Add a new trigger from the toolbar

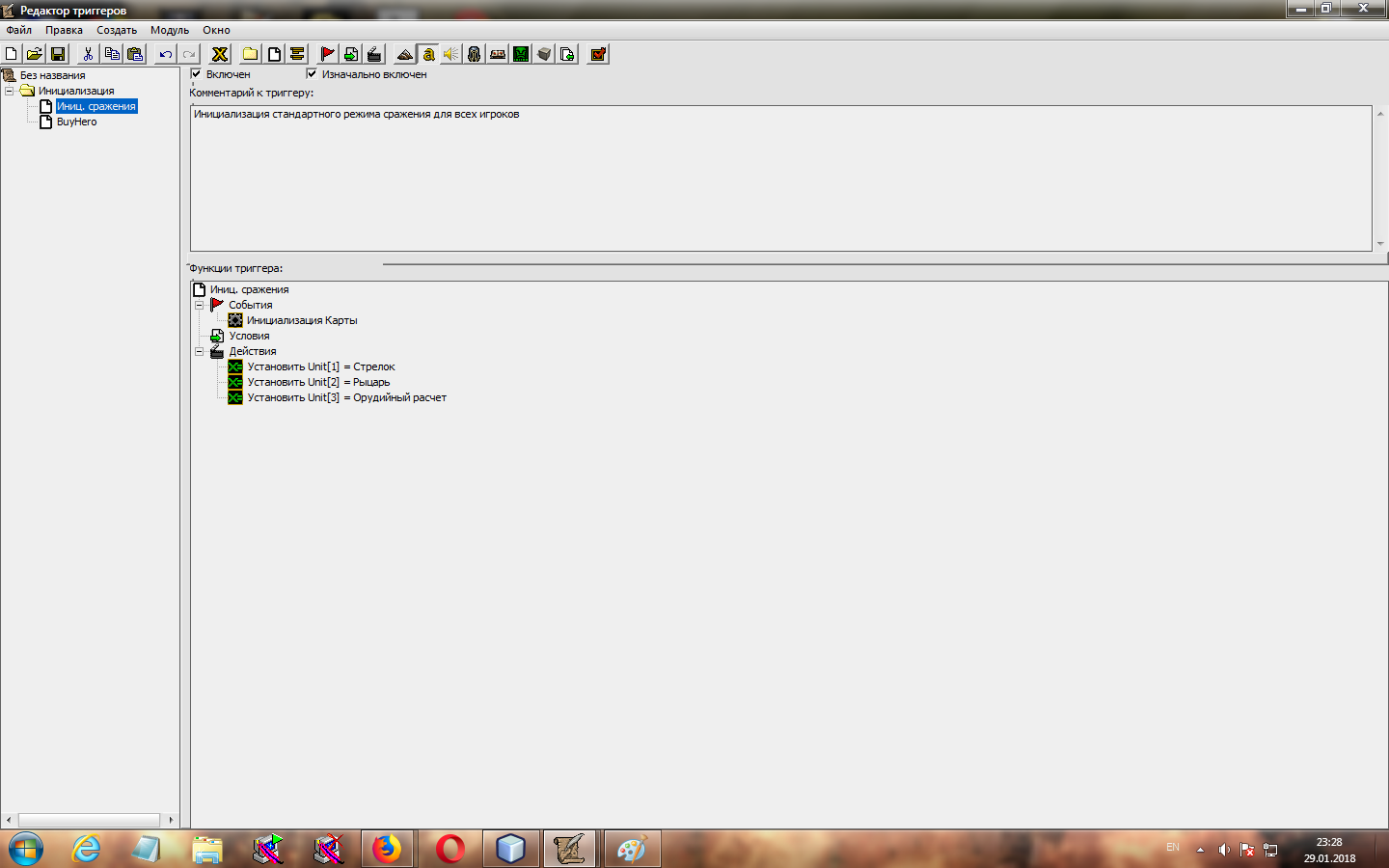point(274,54)
